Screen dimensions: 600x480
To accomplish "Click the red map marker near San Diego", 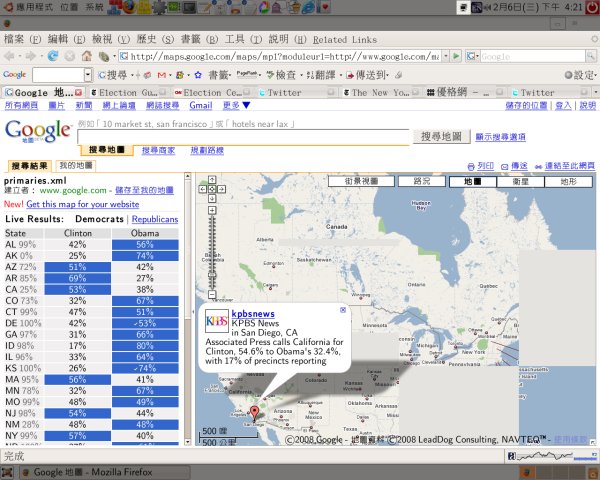I will point(254,414).
